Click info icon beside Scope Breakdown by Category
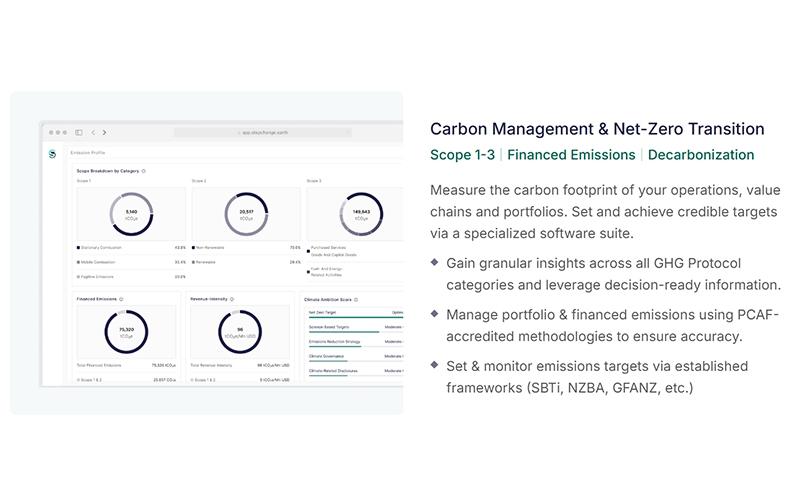The height and width of the screenshot is (500, 800). coord(143,171)
